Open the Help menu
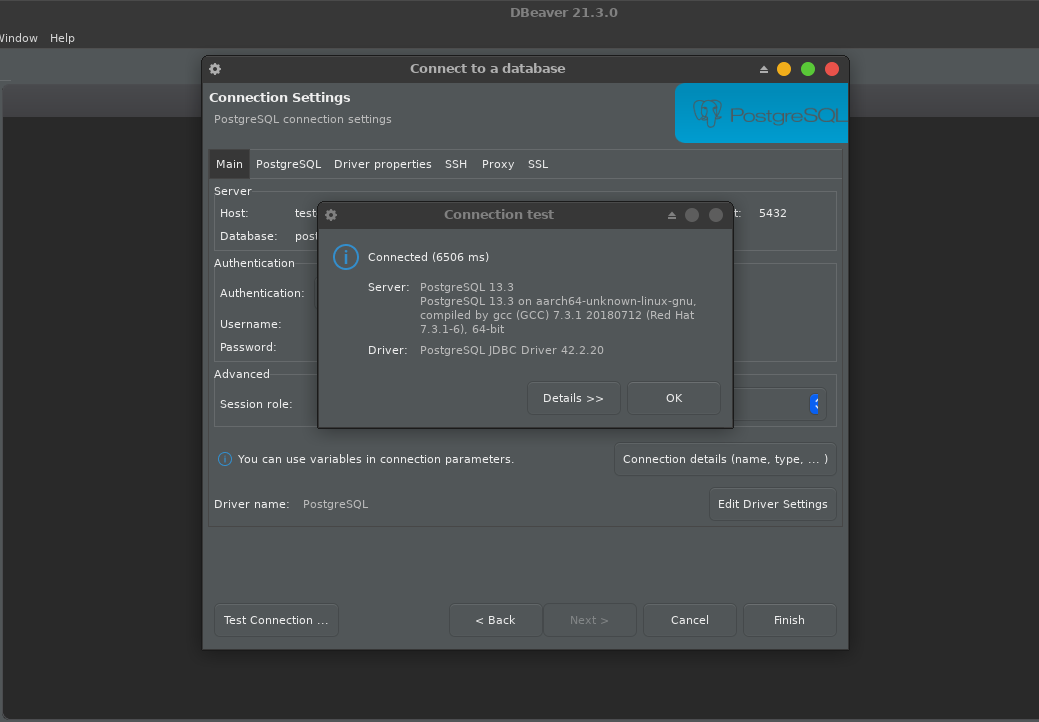Viewport: 1039px width, 722px height. pyautogui.click(x=62, y=38)
